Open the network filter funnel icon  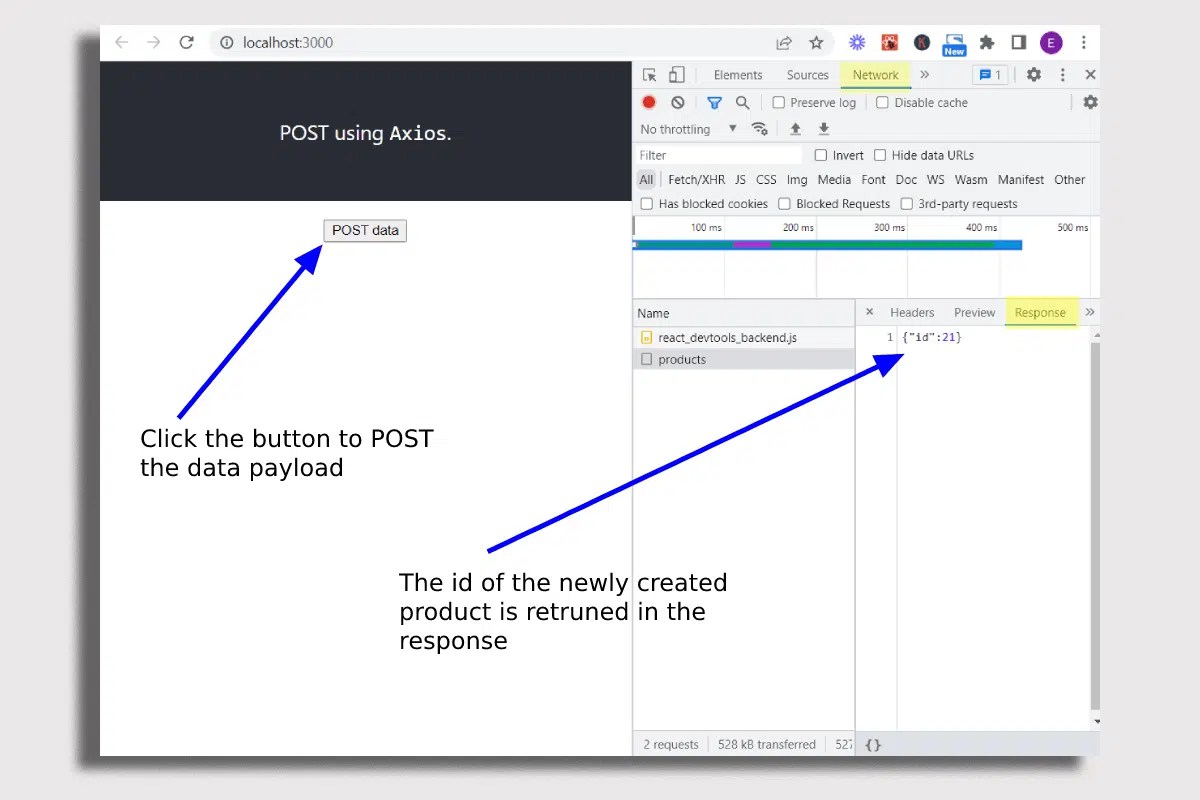[714, 102]
